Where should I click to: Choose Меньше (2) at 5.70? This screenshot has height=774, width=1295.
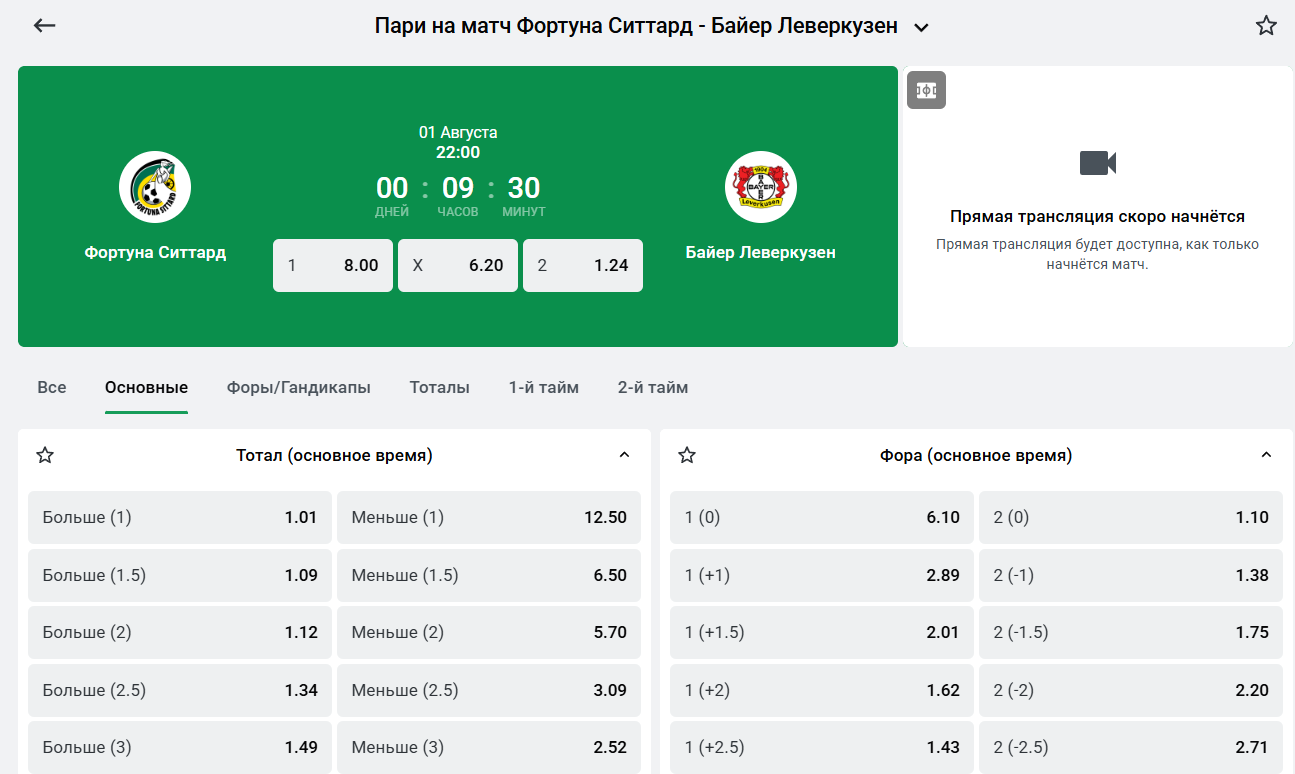pyautogui.click(x=489, y=632)
